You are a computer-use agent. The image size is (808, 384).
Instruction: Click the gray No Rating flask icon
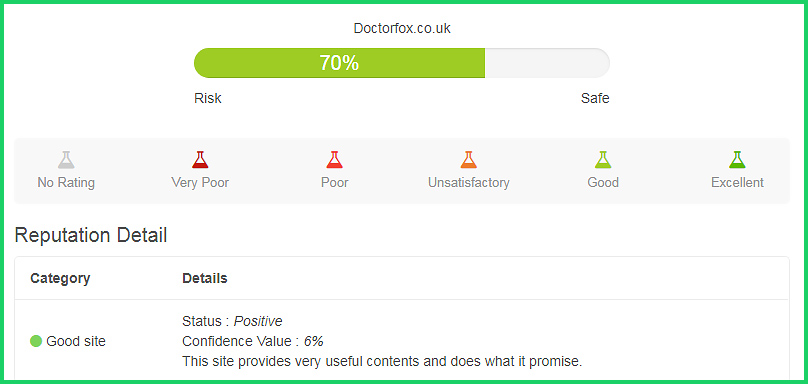(x=66, y=160)
